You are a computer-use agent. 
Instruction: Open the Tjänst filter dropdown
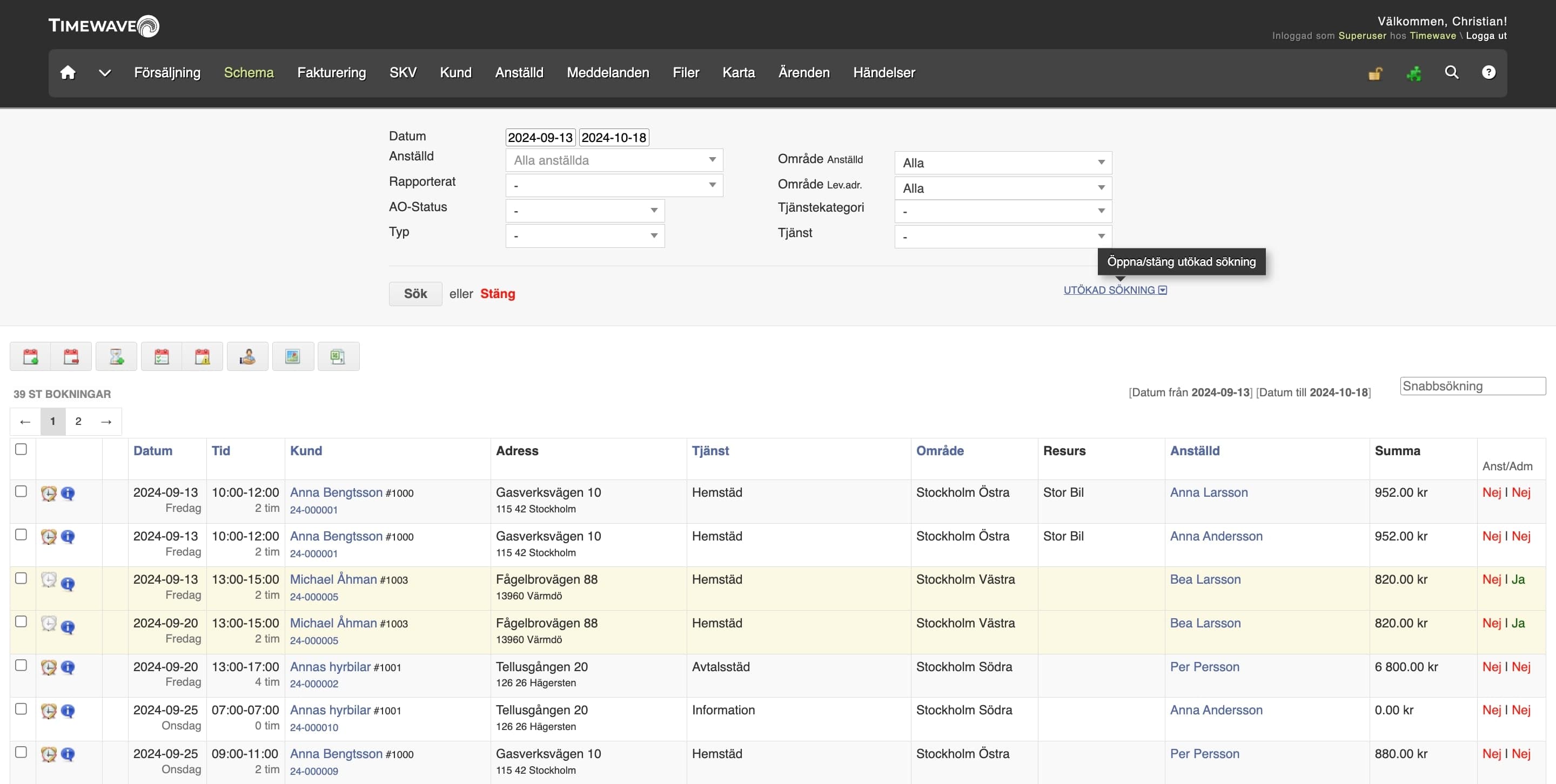click(1003, 236)
